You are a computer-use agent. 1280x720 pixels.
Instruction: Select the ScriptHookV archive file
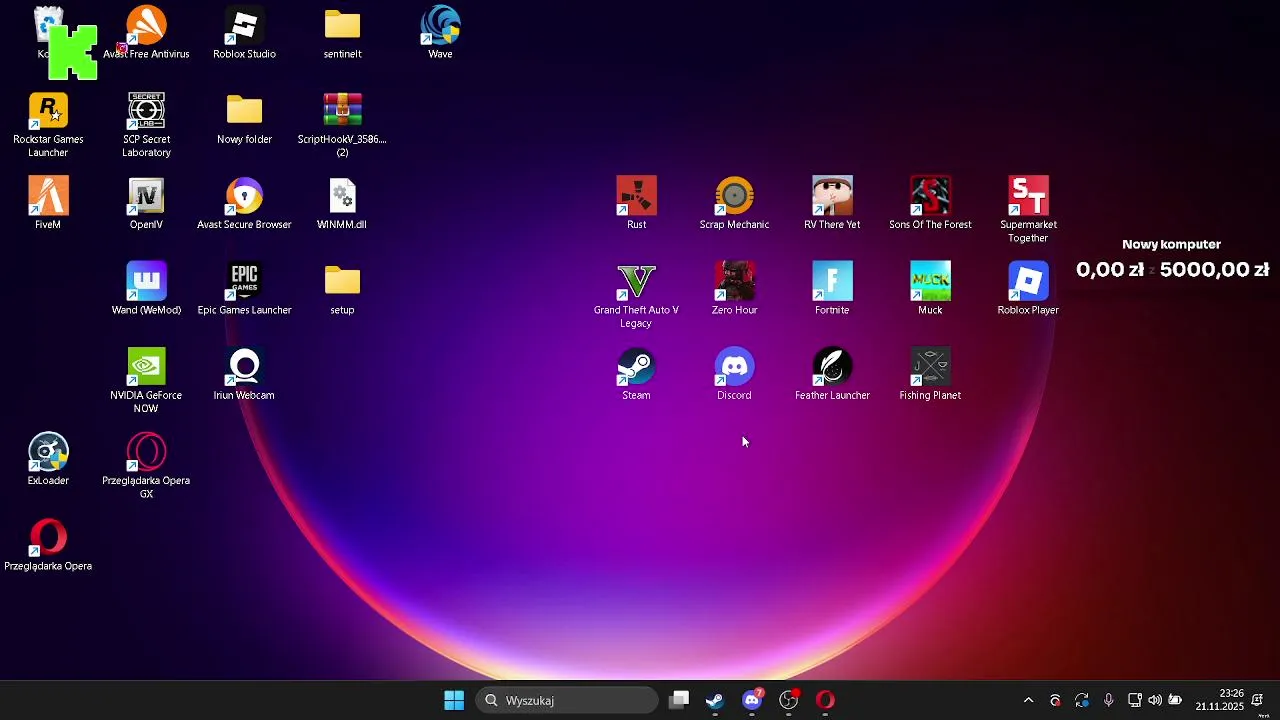click(342, 125)
